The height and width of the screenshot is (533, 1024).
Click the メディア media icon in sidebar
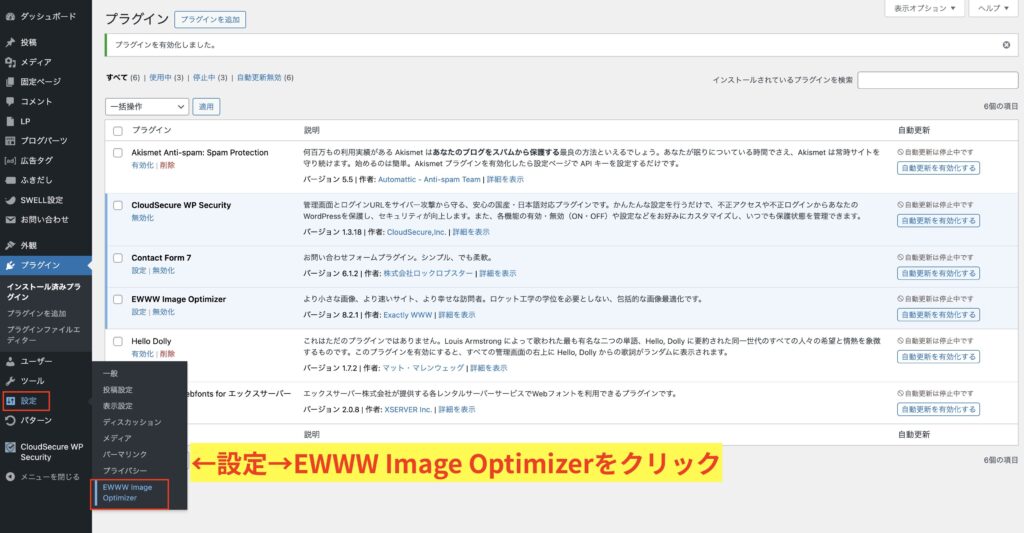[x=10, y=62]
